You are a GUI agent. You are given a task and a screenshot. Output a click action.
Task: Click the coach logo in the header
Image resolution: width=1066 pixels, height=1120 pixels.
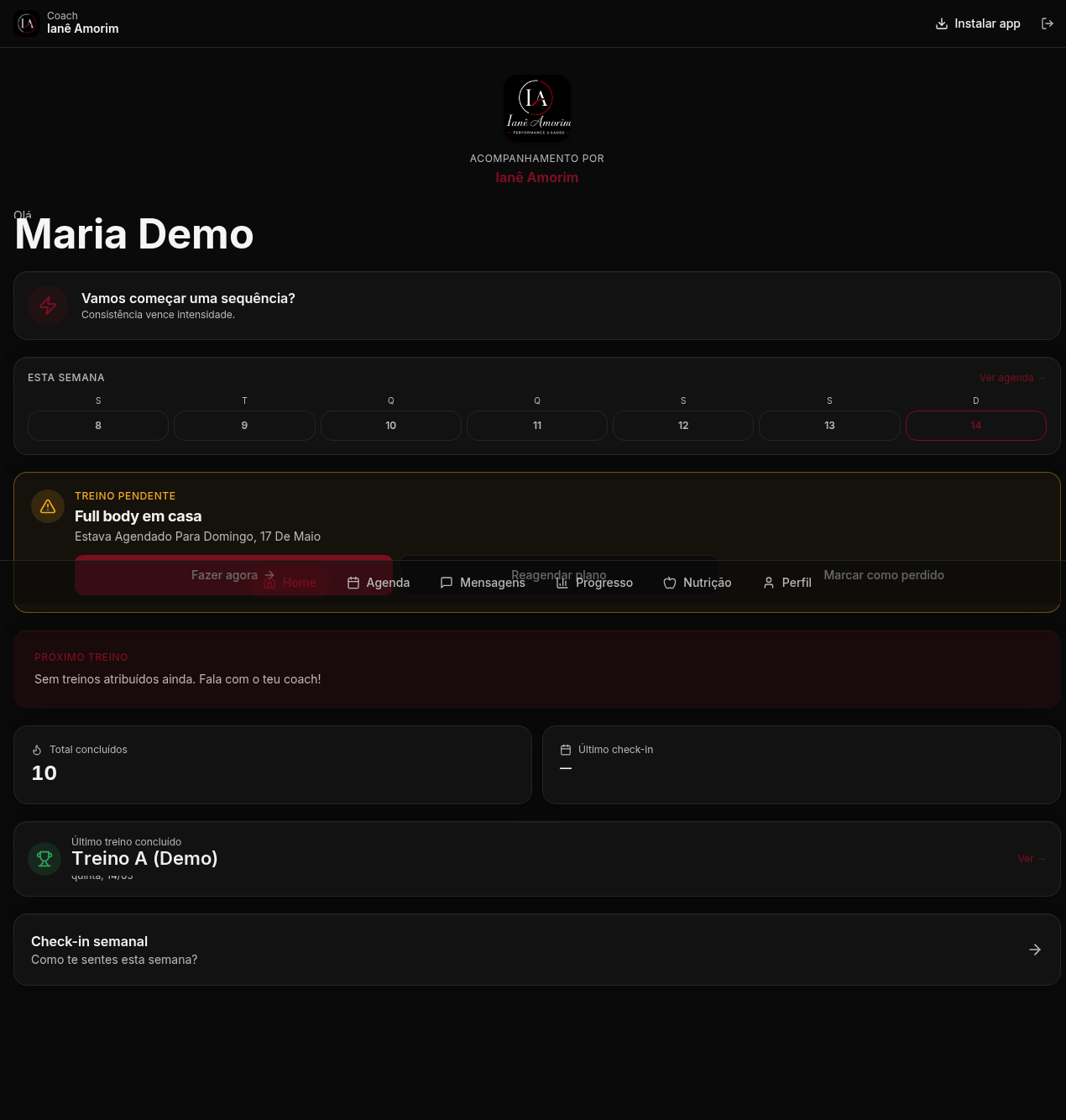pos(27,24)
